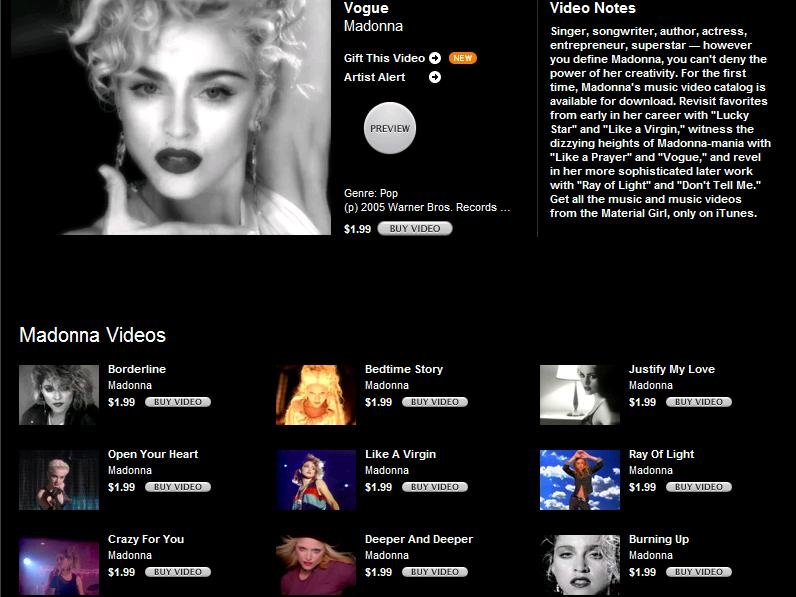Buy the Like A Virgin video
Viewport: 796px width, 597px height.
(435, 487)
